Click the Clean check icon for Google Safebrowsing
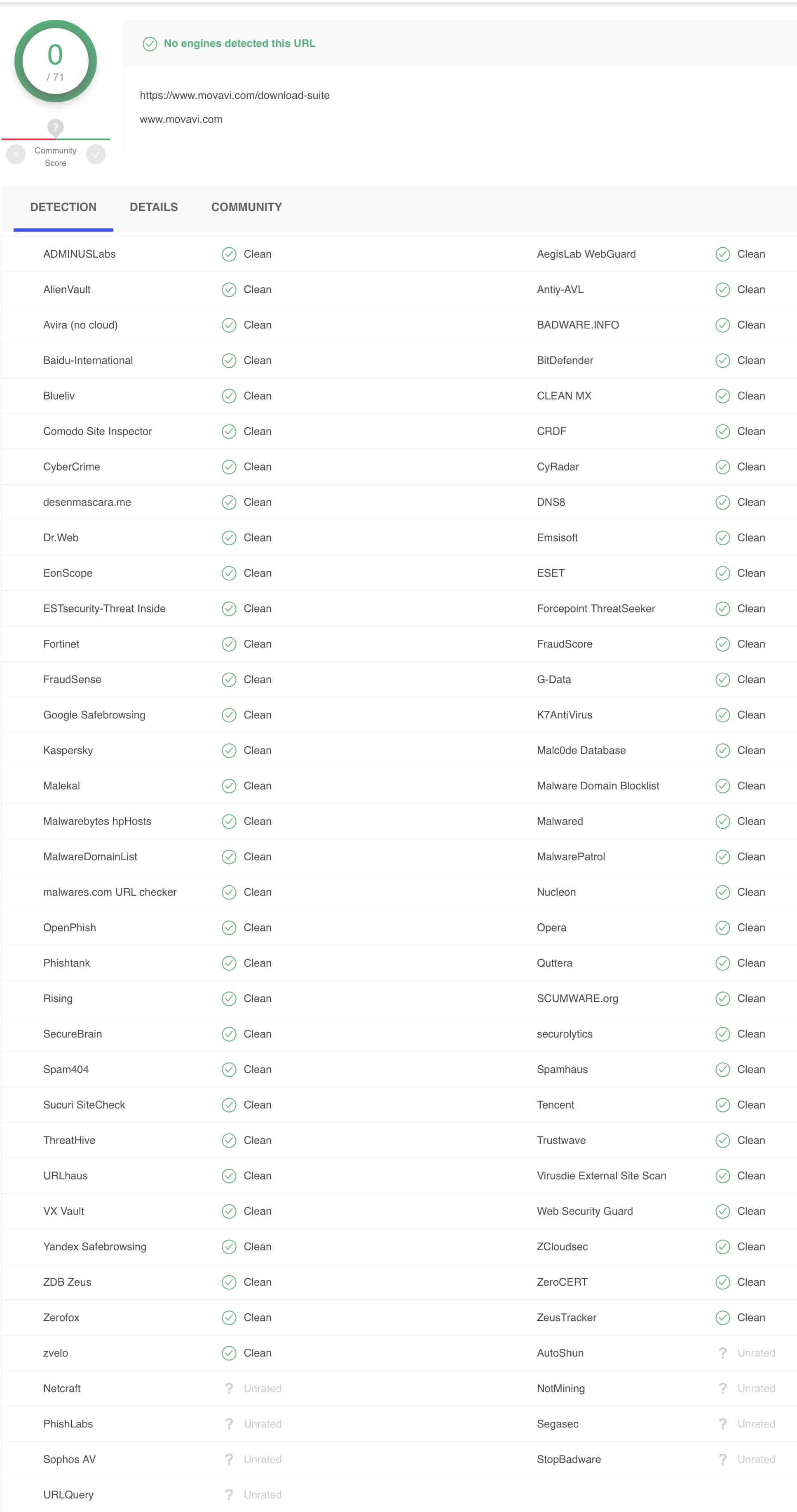This screenshot has width=797, height=1512. coord(229,715)
